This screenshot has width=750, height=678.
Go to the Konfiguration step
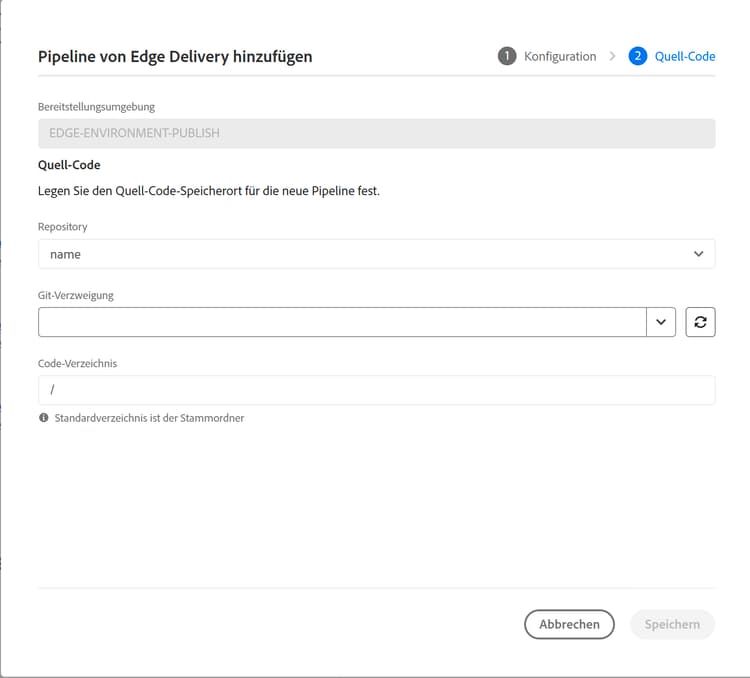560,56
